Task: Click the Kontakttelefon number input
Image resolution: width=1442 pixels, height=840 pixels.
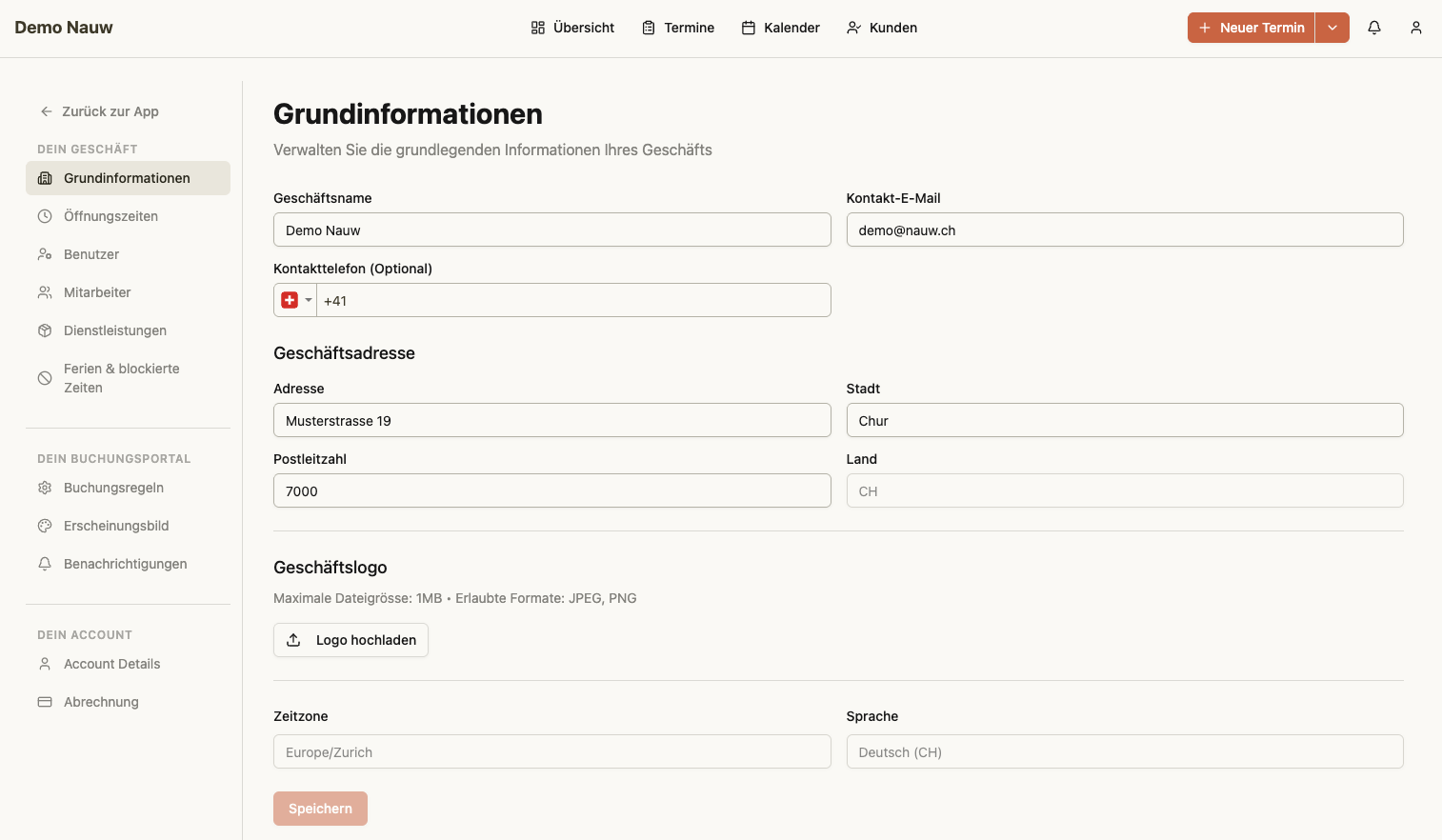Action: click(x=573, y=300)
